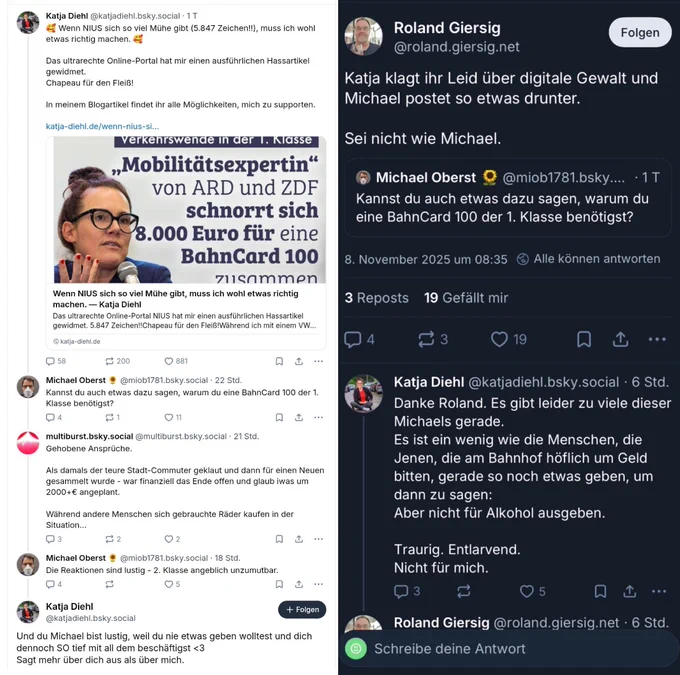View the 19 Gefällt mir list
Image resolution: width=680 pixels, height=675 pixels.
[466, 298]
